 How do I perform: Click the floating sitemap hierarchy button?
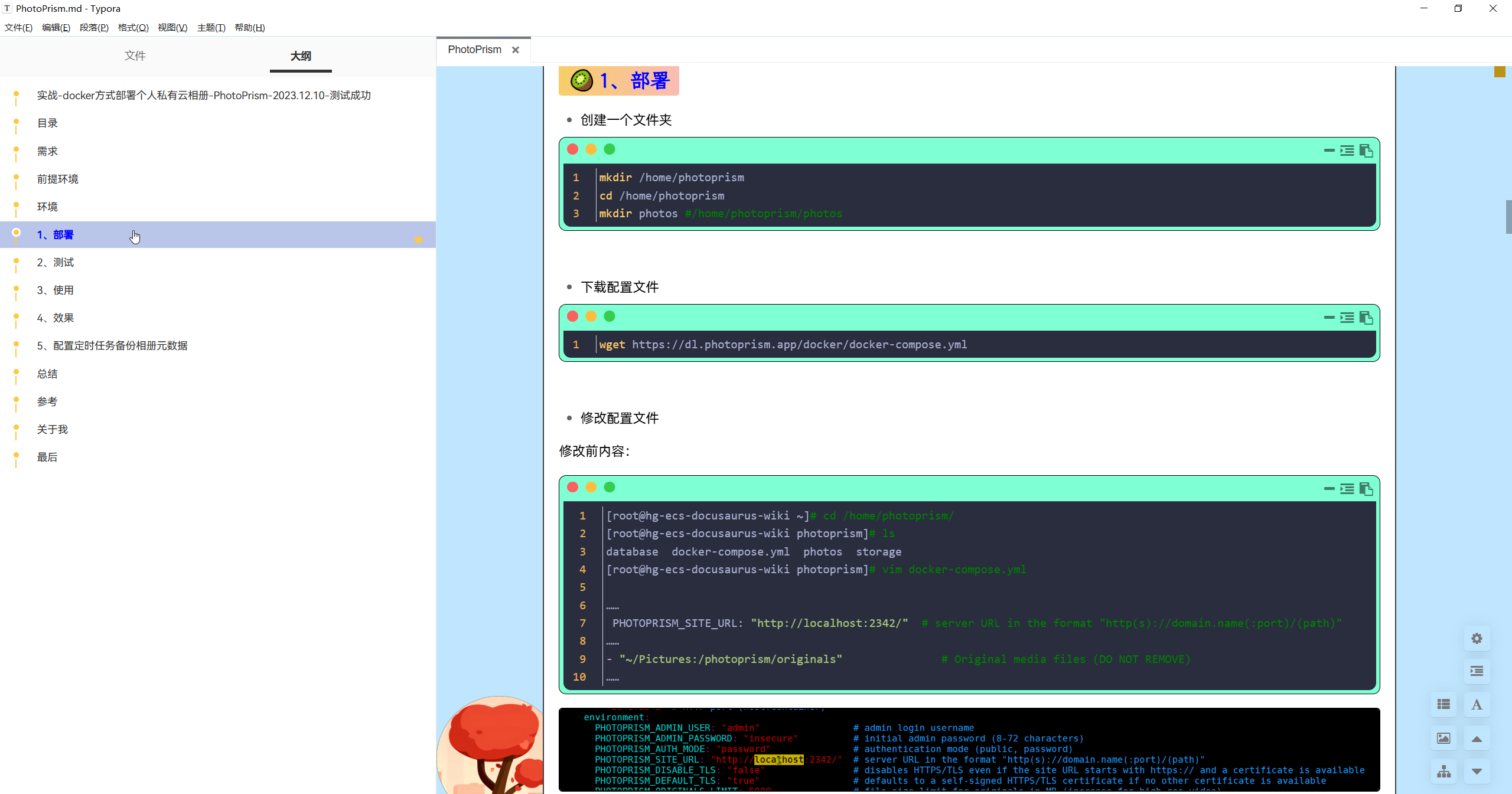tap(1443, 771)
